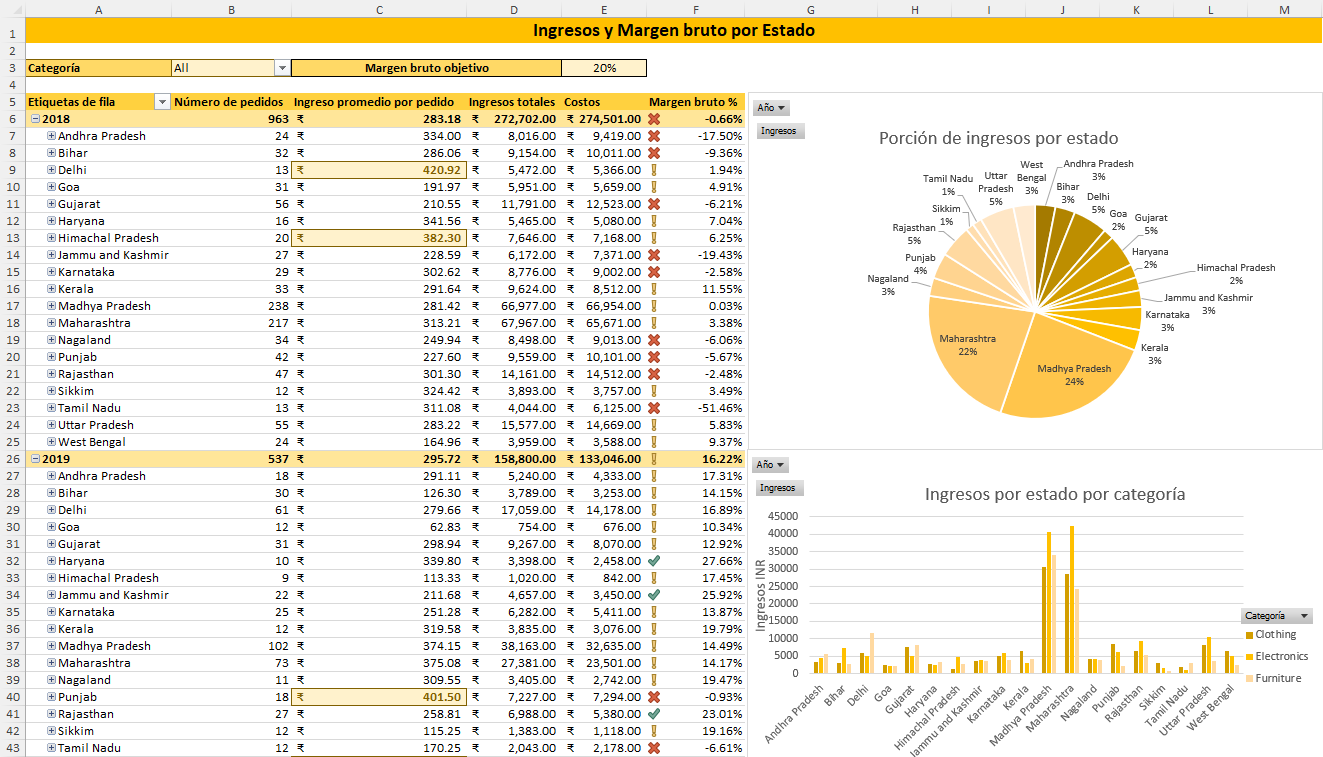Select column header F
Viewport: 1323px width, 757px height.
[x=695, y=9]
